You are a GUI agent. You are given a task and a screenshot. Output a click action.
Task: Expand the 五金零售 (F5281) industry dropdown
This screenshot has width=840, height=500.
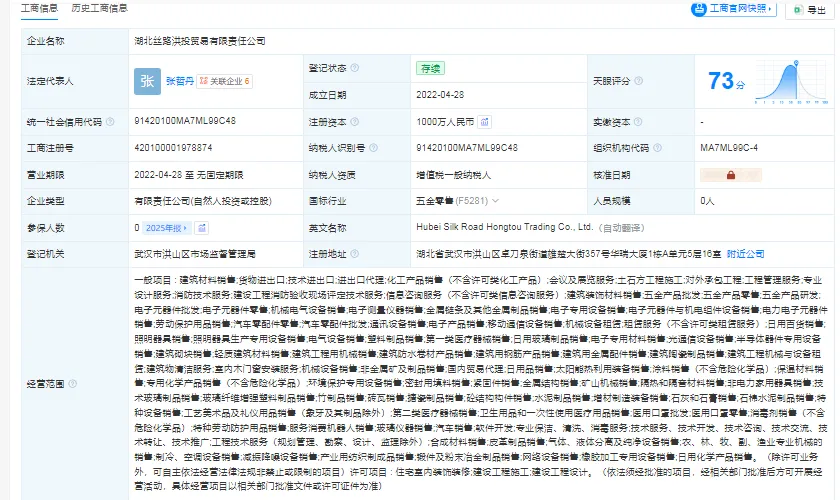point(495,201)
